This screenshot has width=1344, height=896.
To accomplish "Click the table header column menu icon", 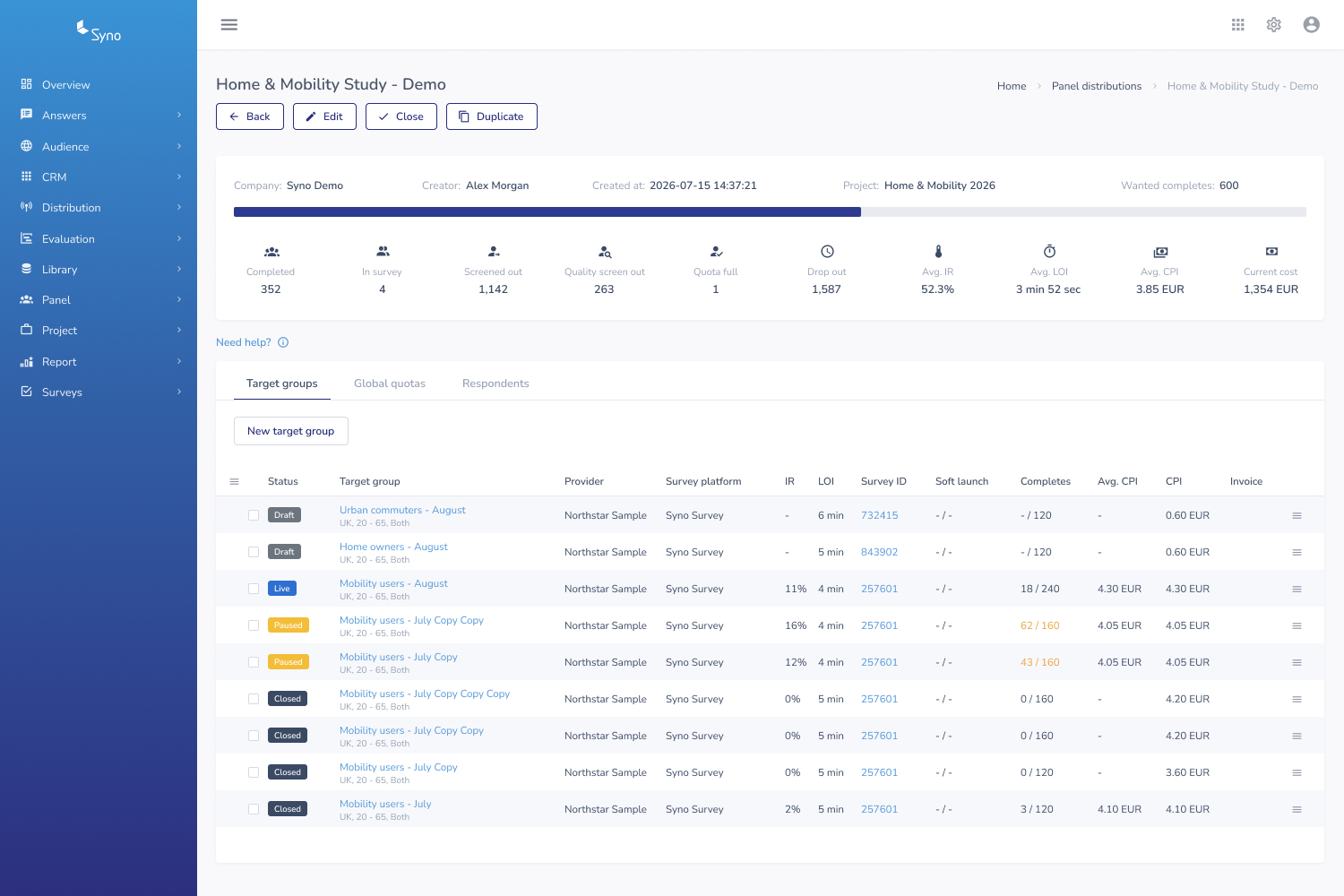I will pos(235,481).
